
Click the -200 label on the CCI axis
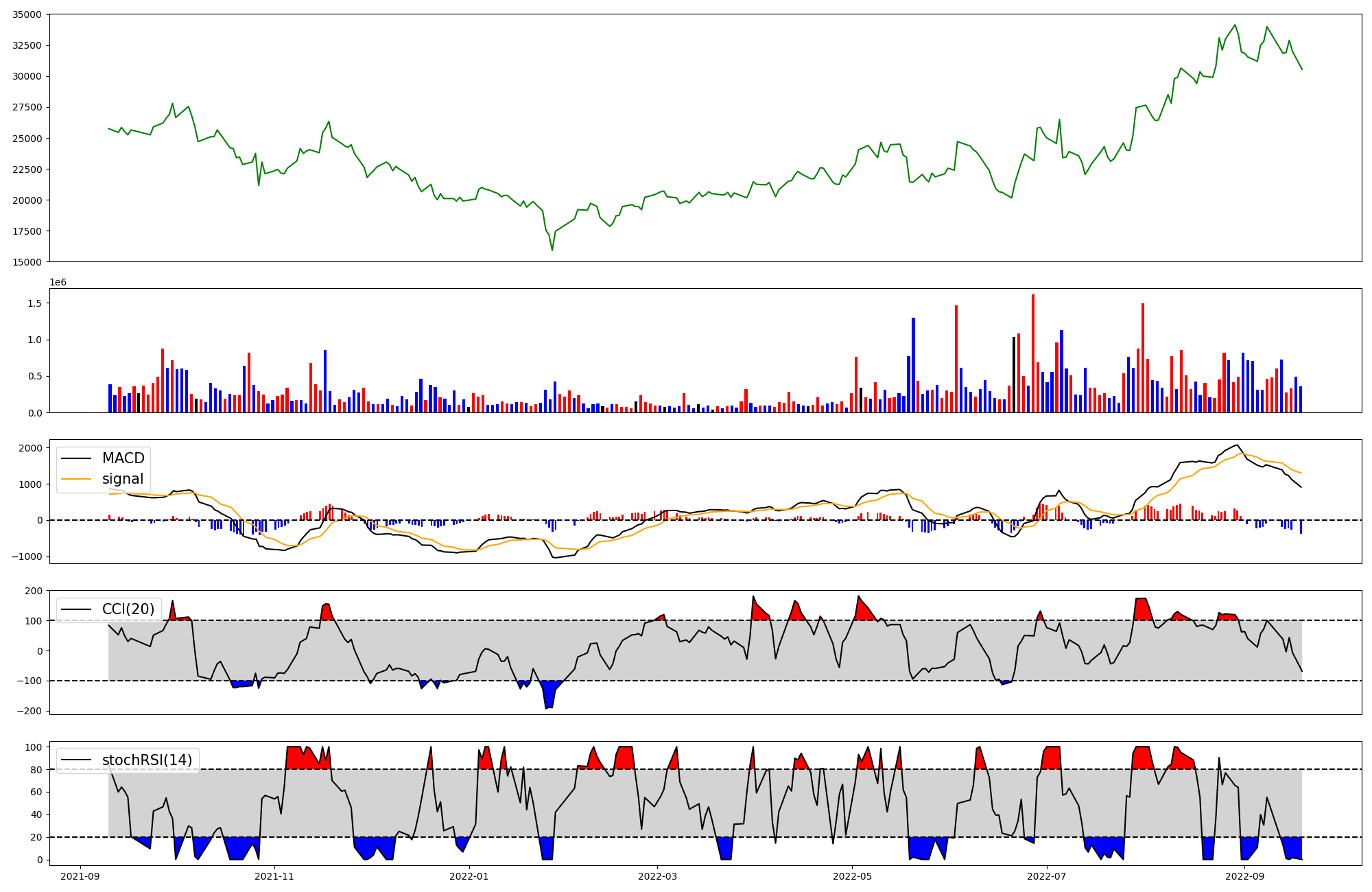pos(29,712)
